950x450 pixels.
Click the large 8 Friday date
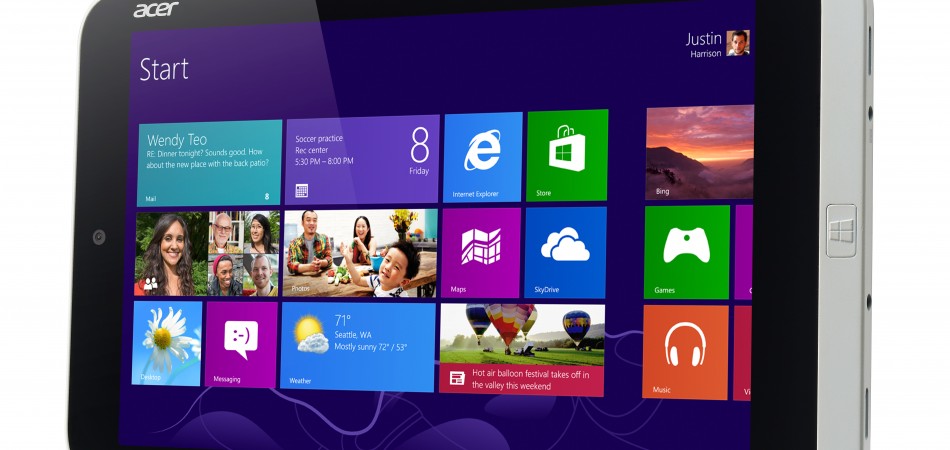click(419, 151)
